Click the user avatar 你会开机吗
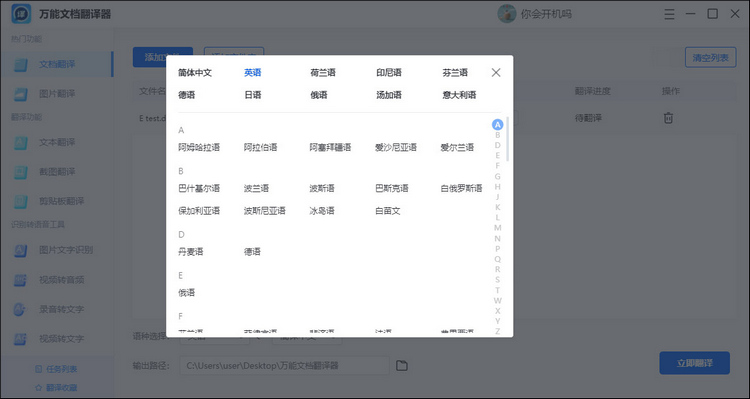Image resolution: width=750 pixels, height=399 pixels. tap(507, 14)
